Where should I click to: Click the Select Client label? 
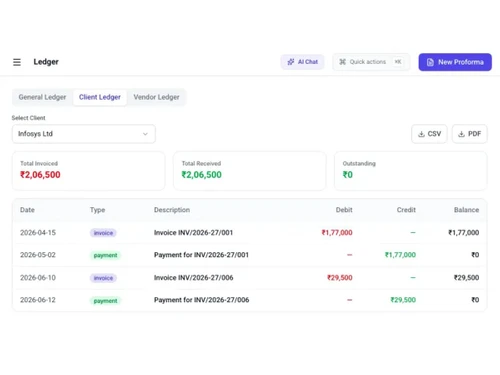click(x=29, y=118)
